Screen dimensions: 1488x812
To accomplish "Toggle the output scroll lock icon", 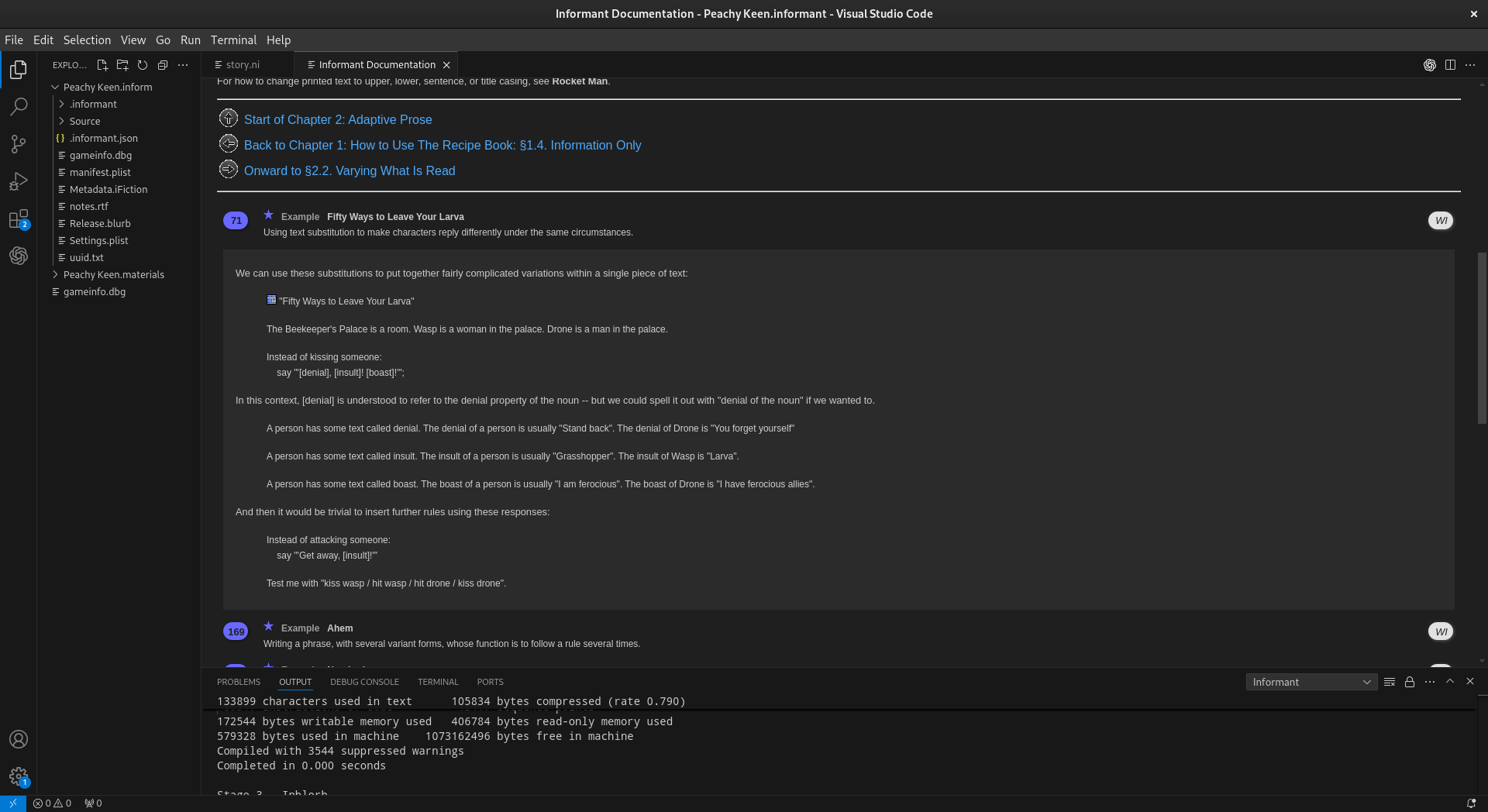I will pos(1410,682).
